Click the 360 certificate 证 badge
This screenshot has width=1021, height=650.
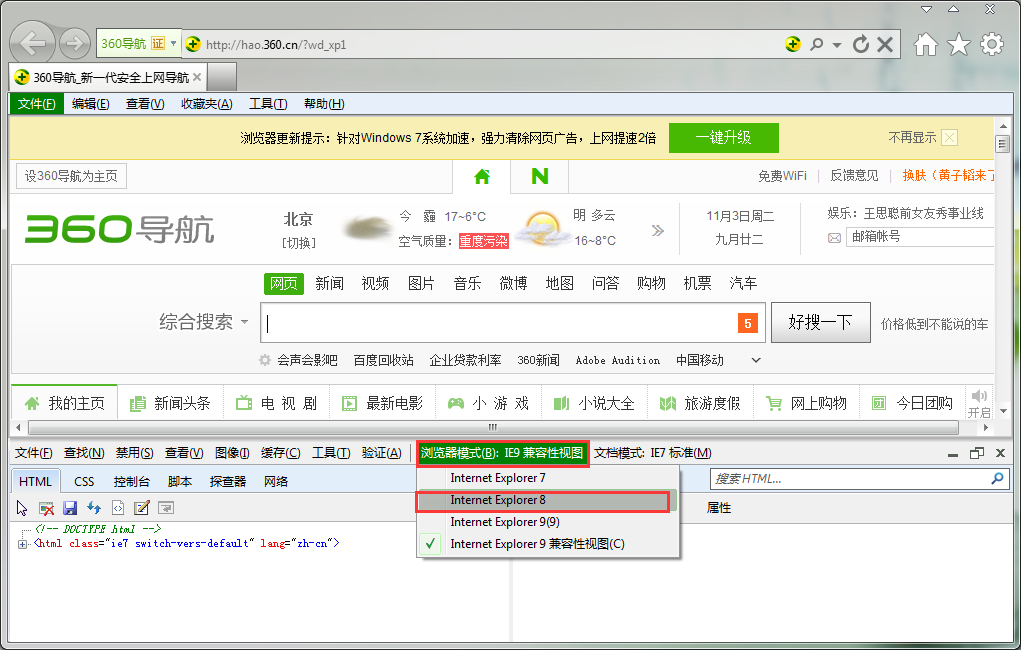pos(158,44)
